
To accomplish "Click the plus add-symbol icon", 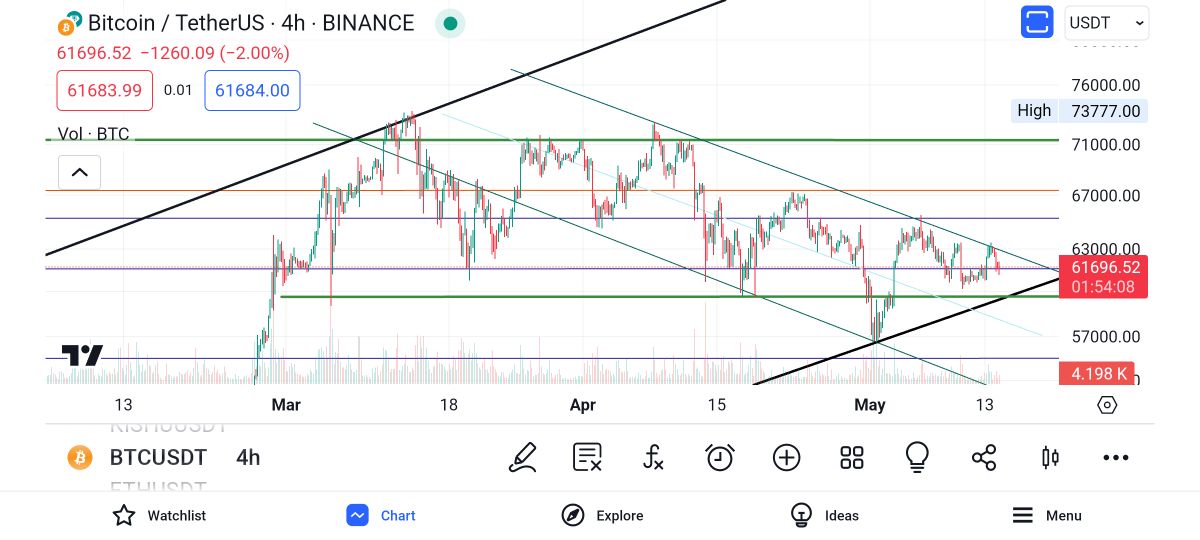I will coord(787,458).
